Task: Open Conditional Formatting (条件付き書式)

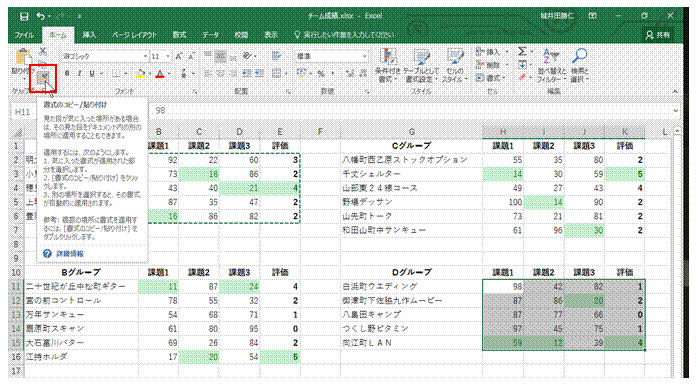Action: click(x=388, y=66)
